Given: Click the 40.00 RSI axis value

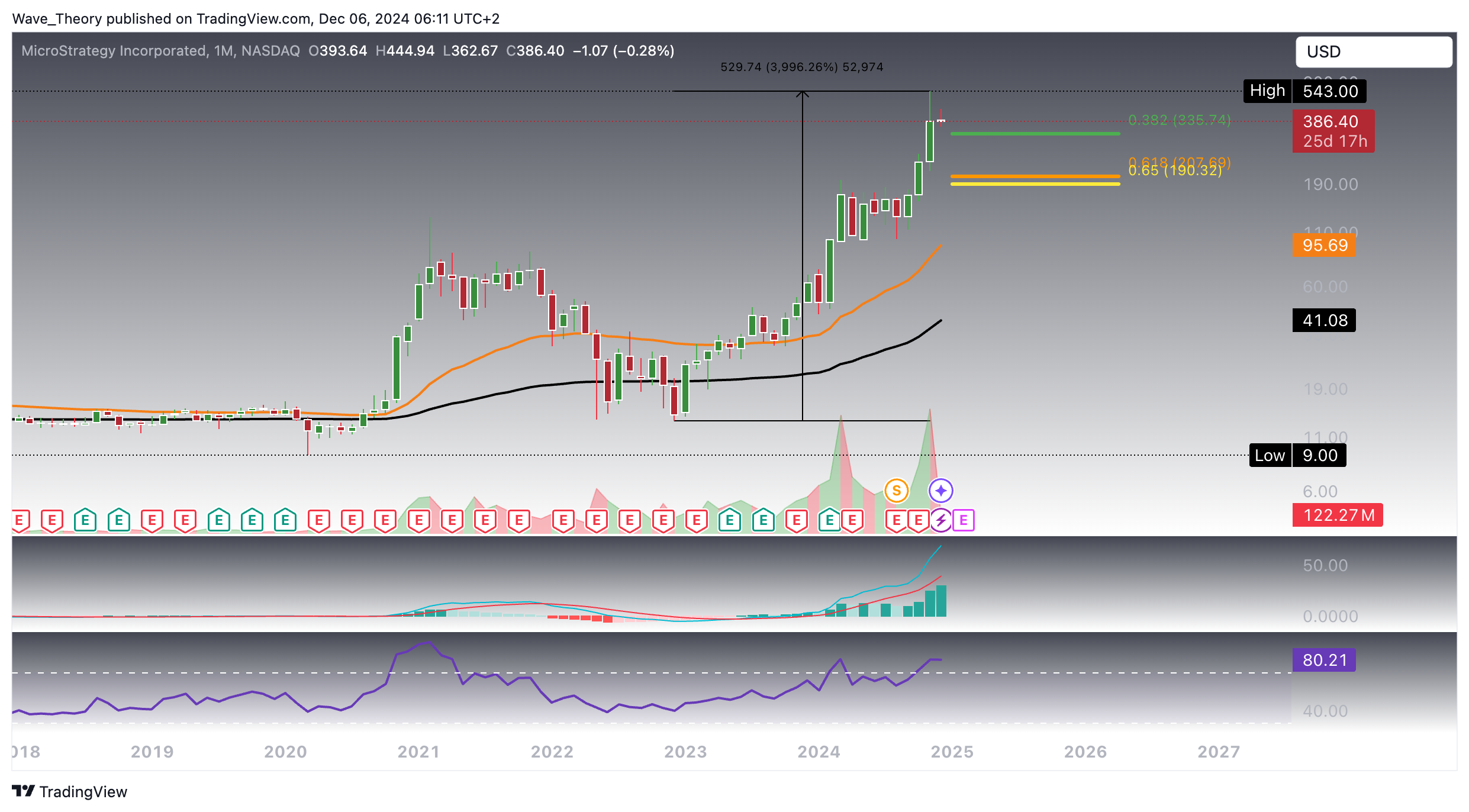Looking at the screenshot, I should pyautogui.click(x=1325, y=711).
